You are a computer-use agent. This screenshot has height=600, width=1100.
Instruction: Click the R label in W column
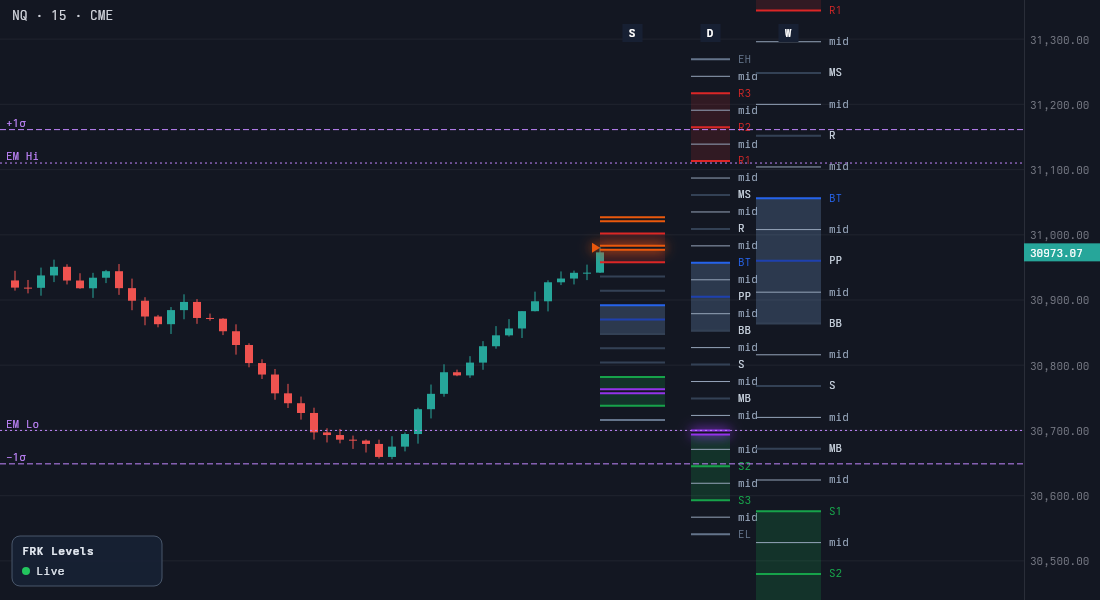832,135
